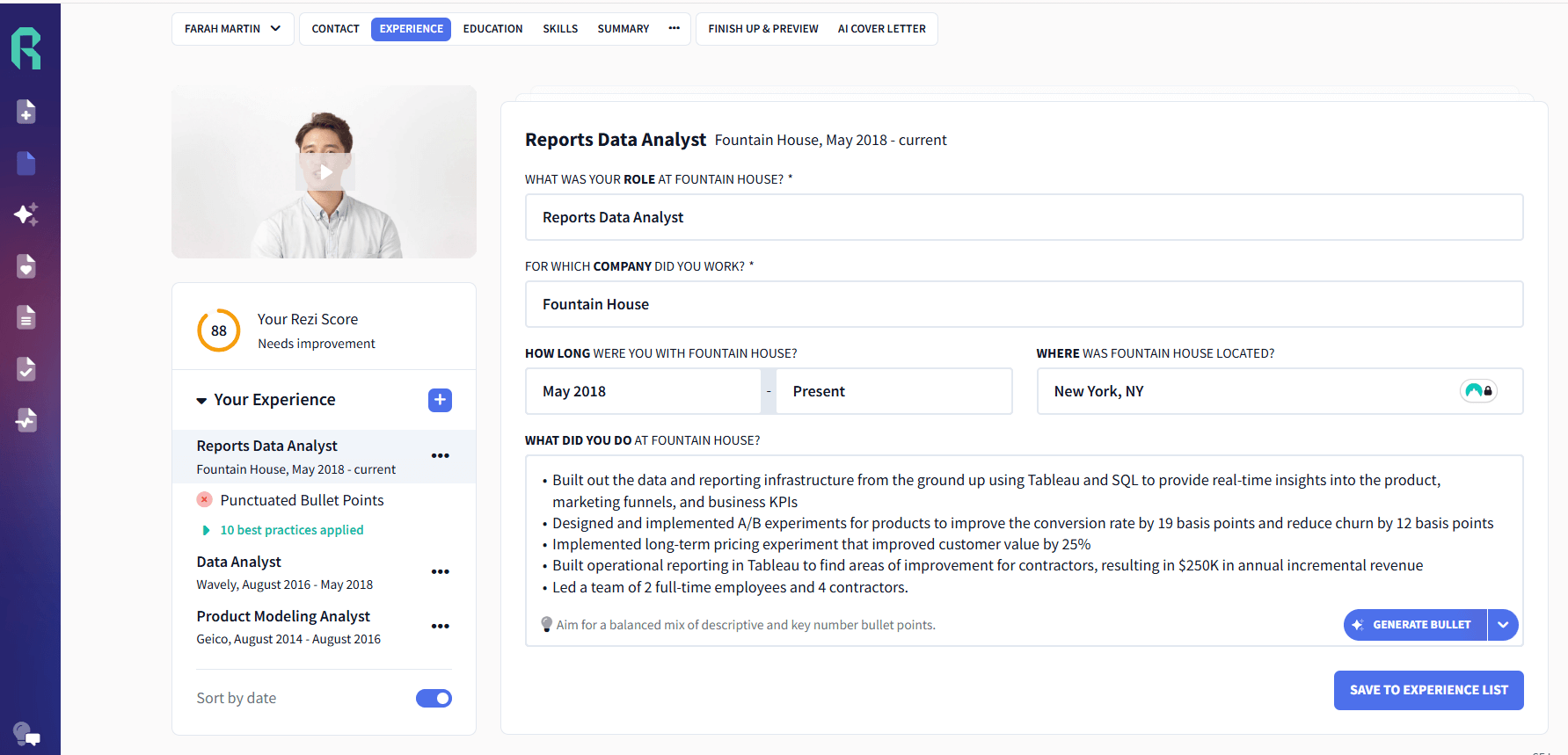Viewport: 1568px width, 755px height.
Task: Open the checkmark document icon in sidebar
Action: point(26,368)
